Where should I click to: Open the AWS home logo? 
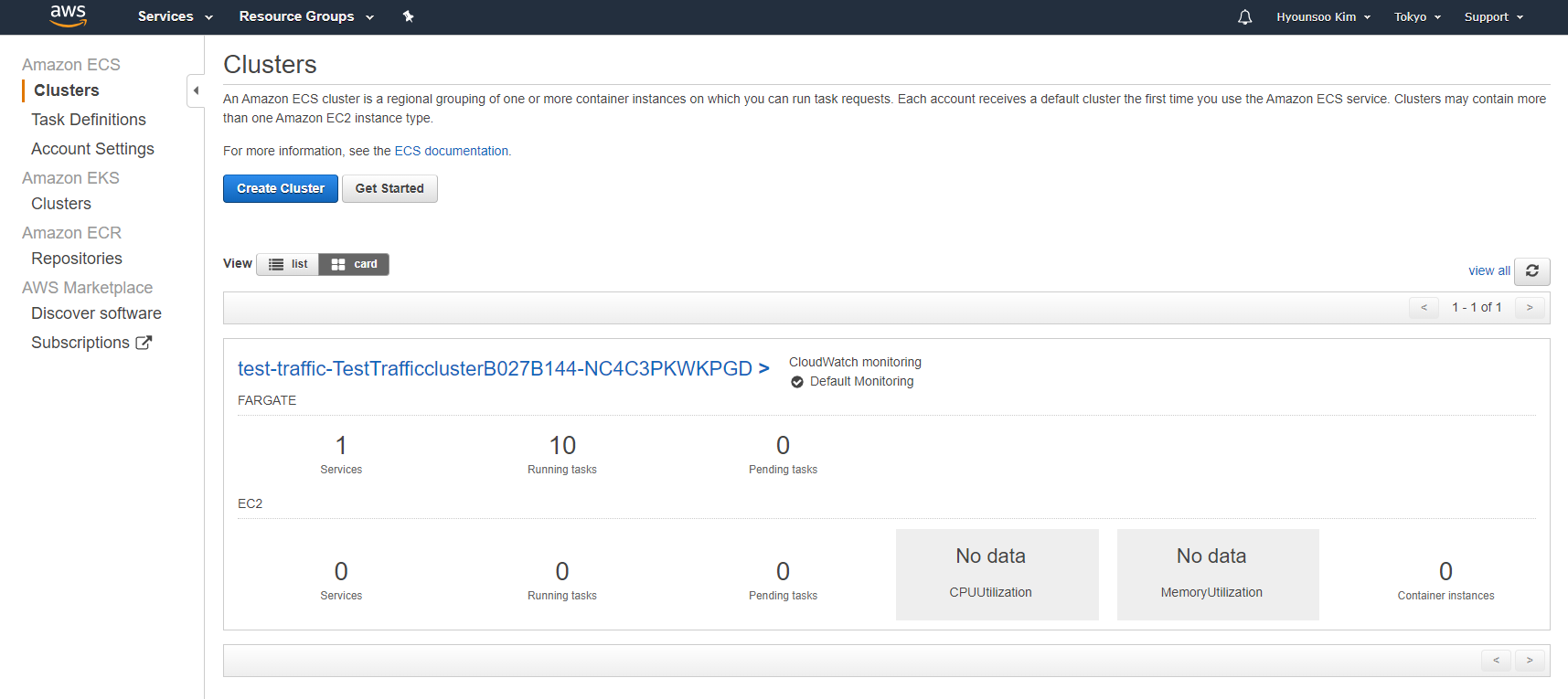pyautogui.click(x=69, y=16)
